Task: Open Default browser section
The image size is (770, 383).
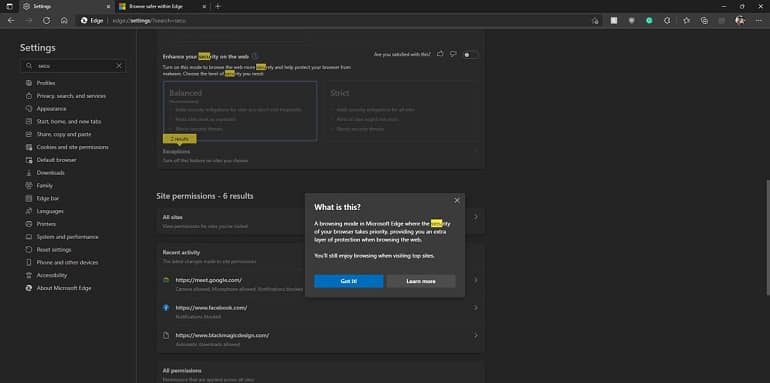Action: point(56,160)
